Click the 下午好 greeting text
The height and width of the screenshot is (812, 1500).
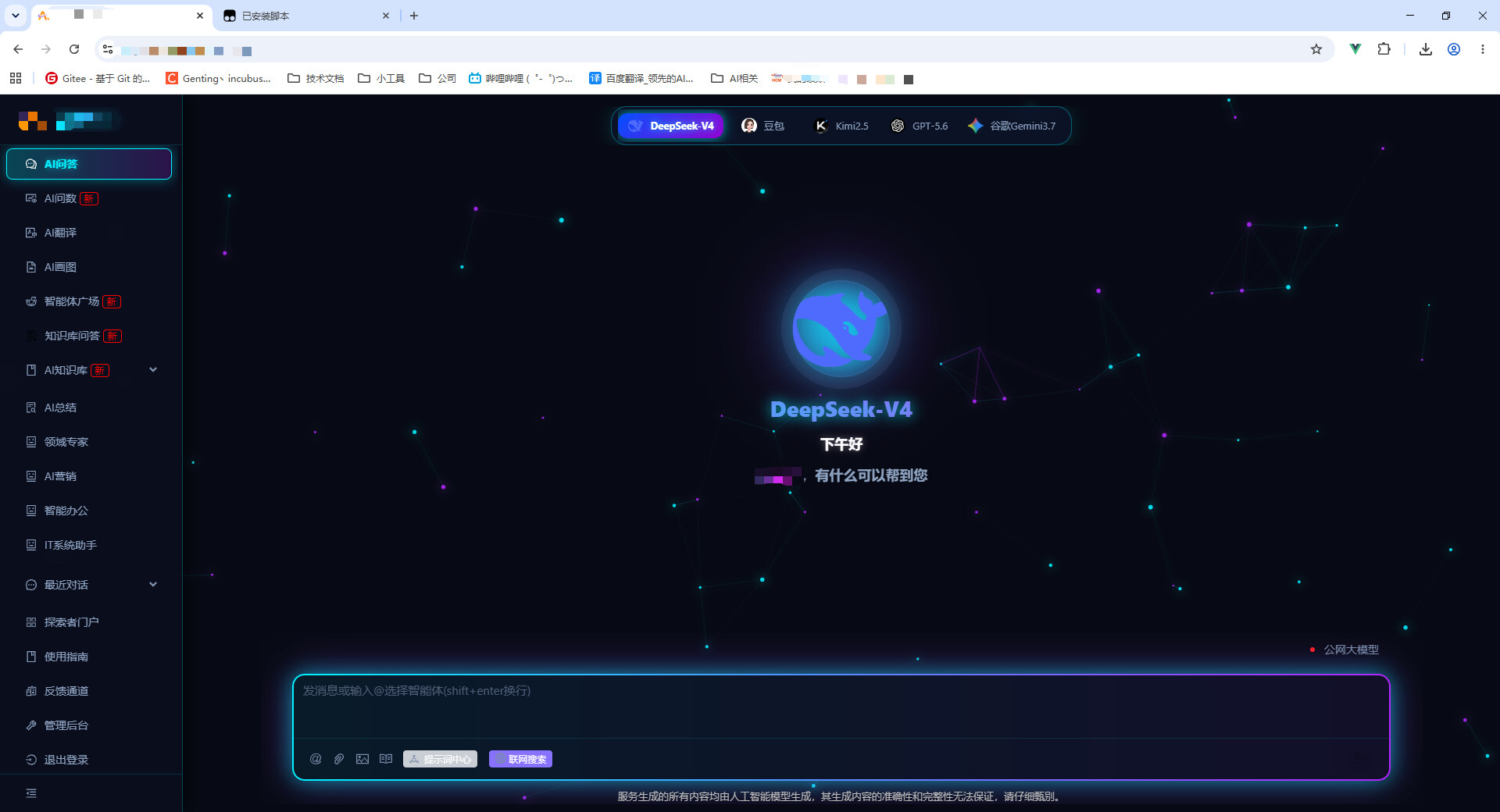[841, 444]
